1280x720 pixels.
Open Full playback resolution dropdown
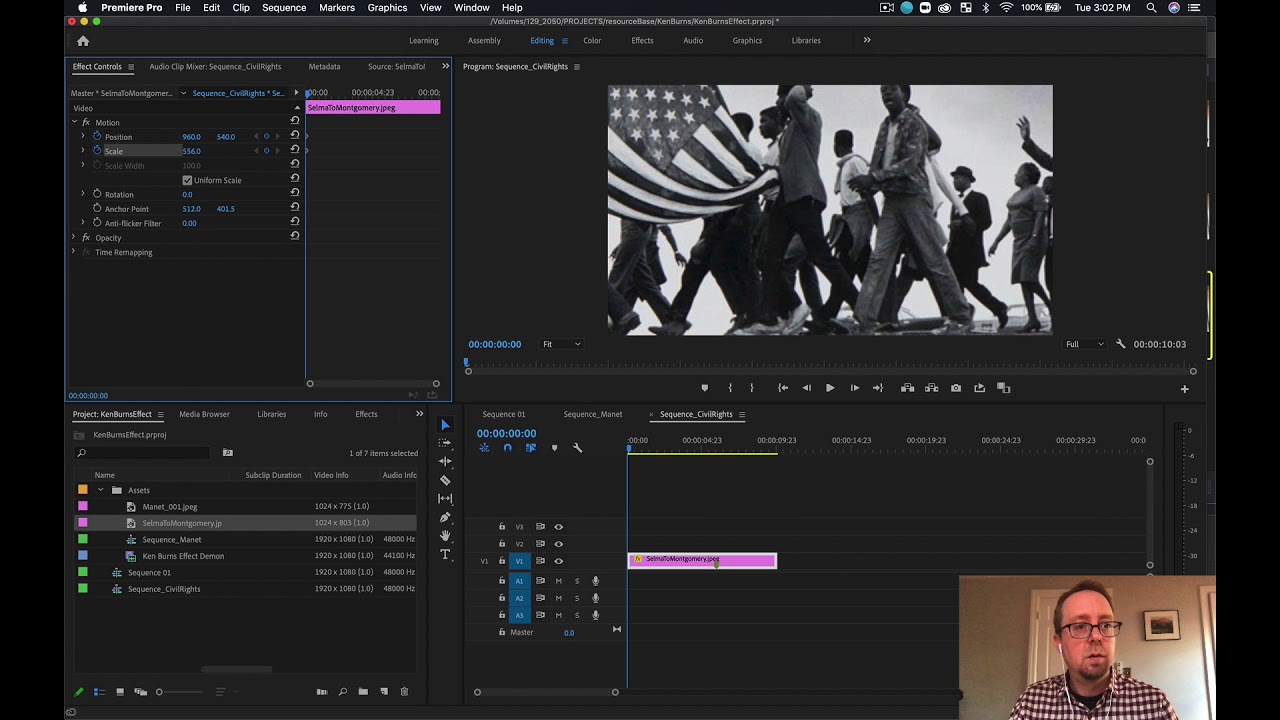[x=1084, y=344]
